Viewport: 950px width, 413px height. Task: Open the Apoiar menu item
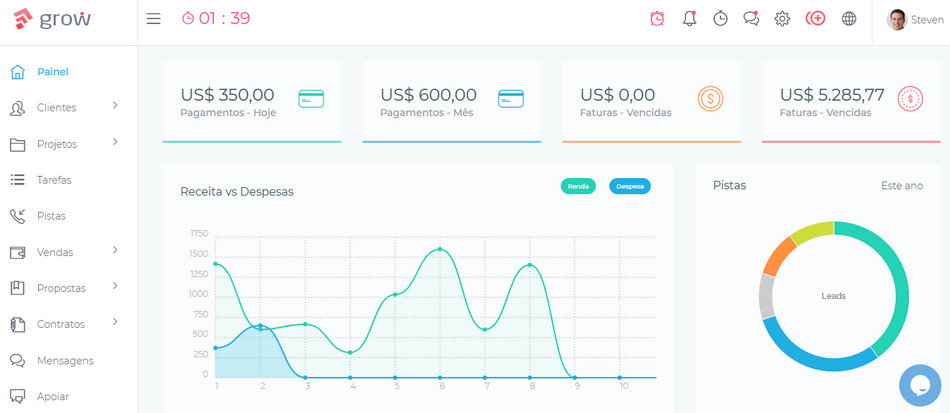point(53,397)
